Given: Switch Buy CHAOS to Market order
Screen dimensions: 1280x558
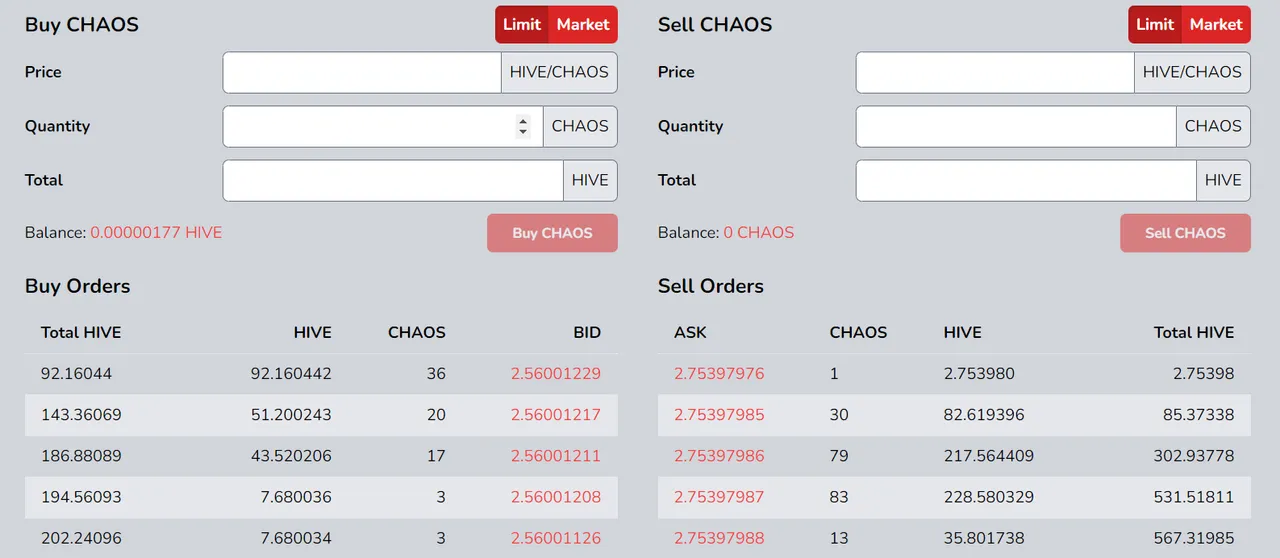Looking at the screenshot, I should (x=583, y=24).
